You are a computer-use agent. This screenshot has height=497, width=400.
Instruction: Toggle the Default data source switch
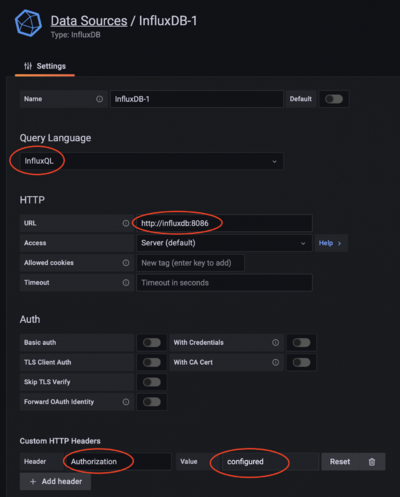tap(334, 99)
